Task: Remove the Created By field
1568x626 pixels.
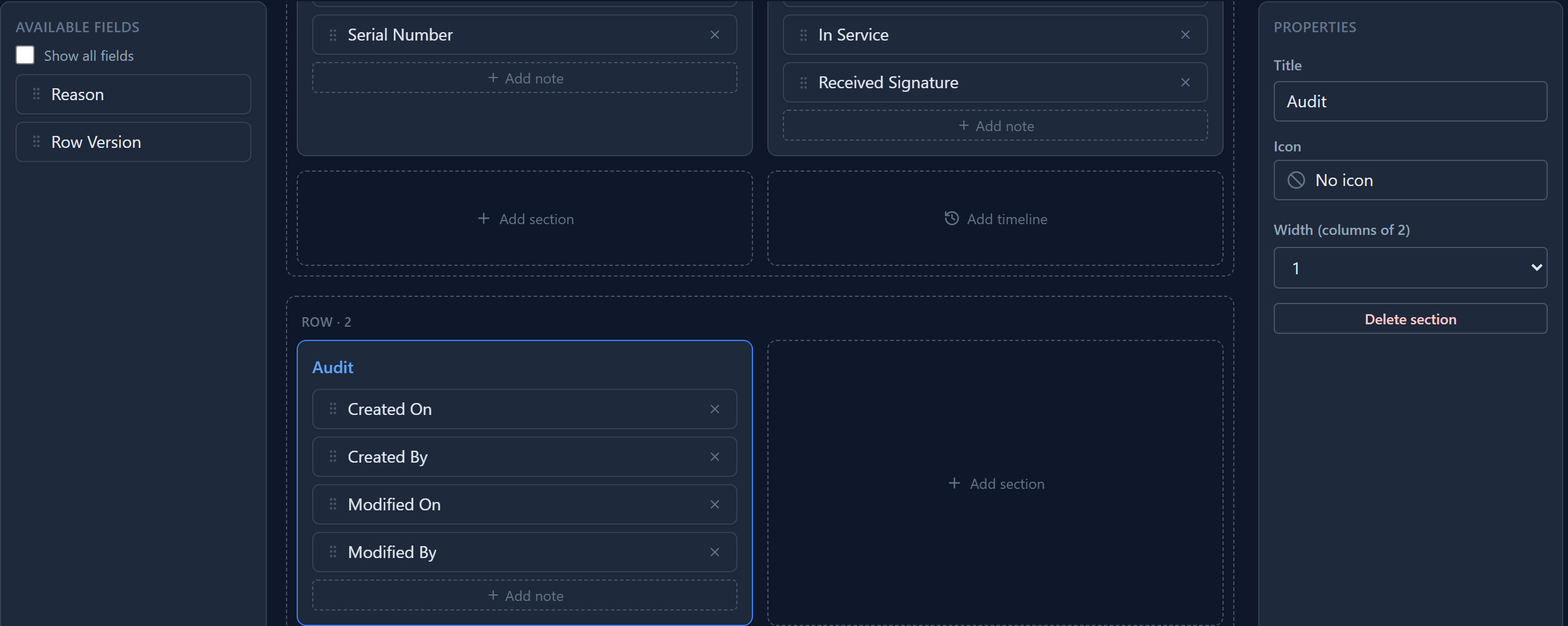Action: point(715,457)
